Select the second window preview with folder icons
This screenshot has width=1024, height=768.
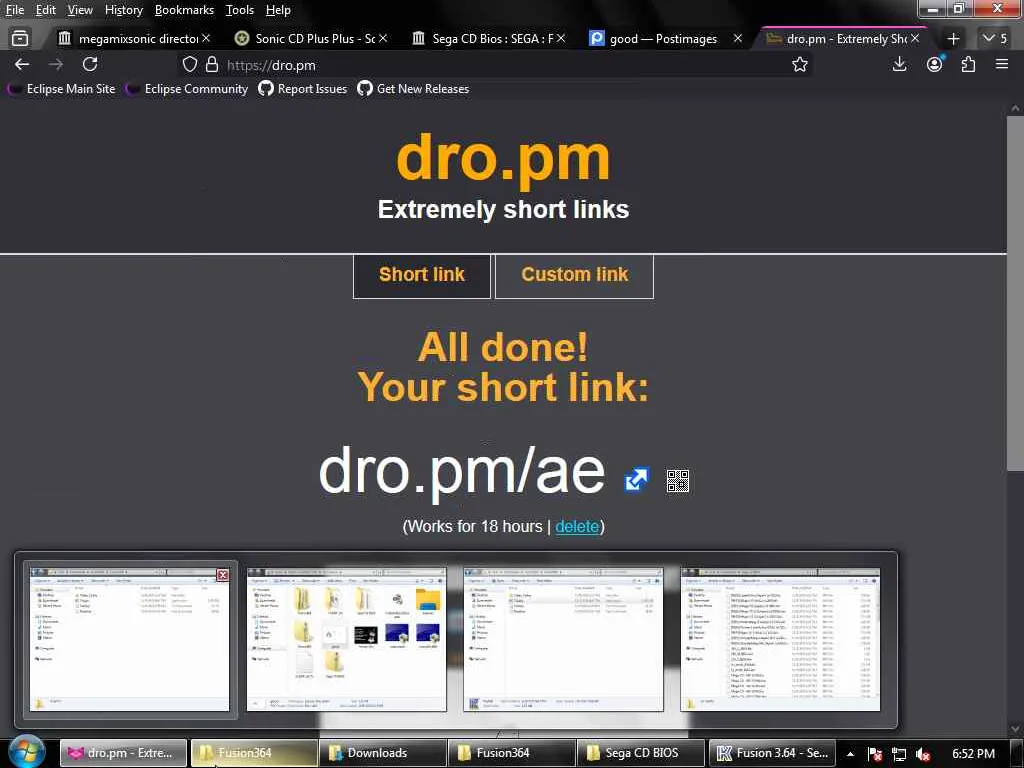[347, 639]
